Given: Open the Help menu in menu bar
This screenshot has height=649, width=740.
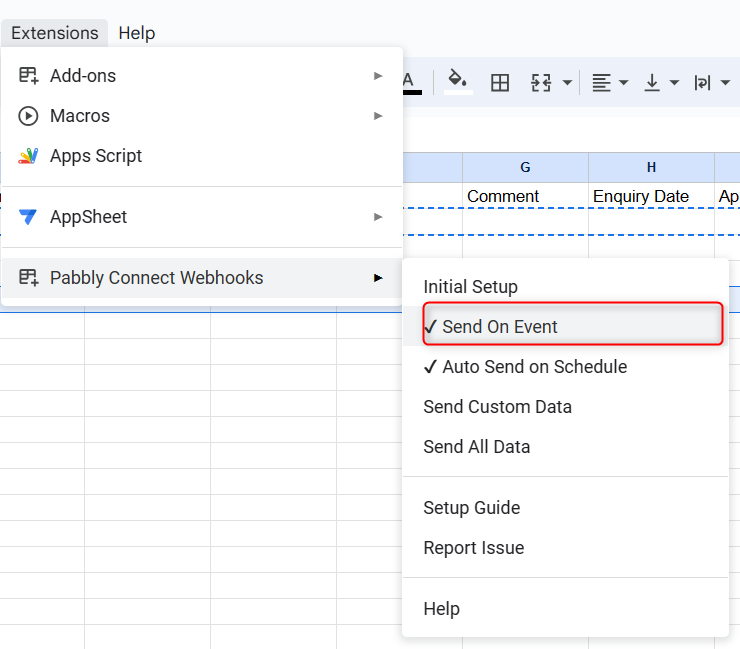Looking at the screenshot, I should click(136, 33).
